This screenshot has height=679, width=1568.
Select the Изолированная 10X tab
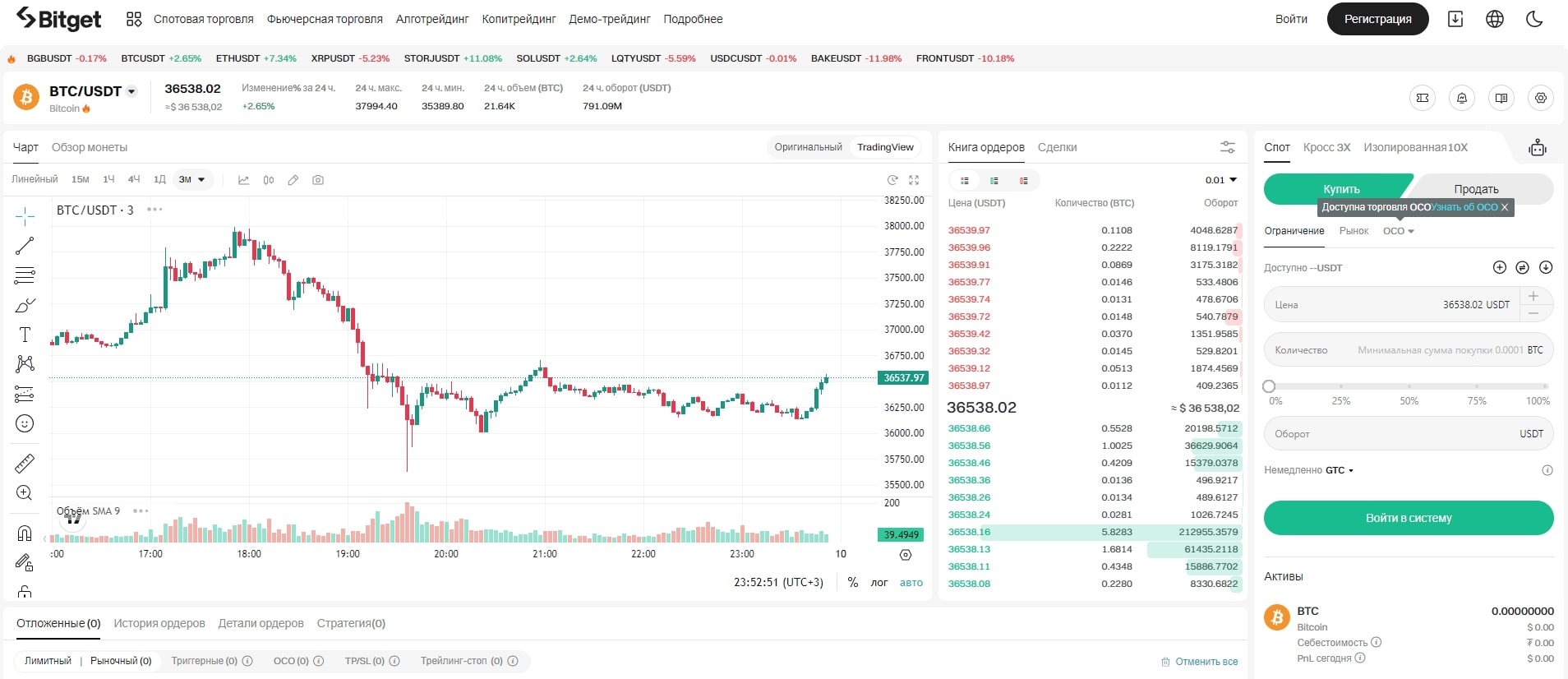[1415, 147]
